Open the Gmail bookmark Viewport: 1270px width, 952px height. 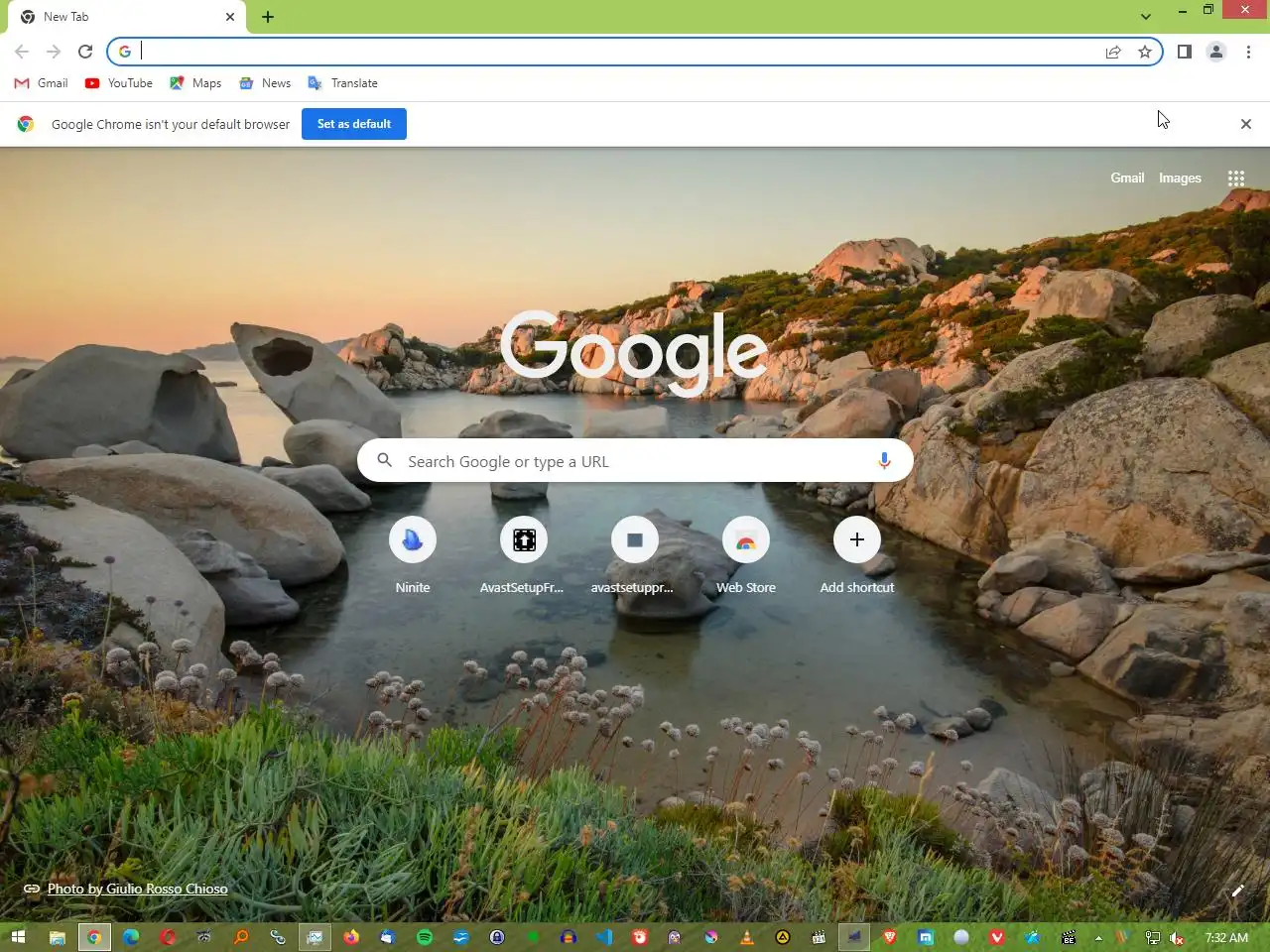pyautogui.click(x=42, y=83)
